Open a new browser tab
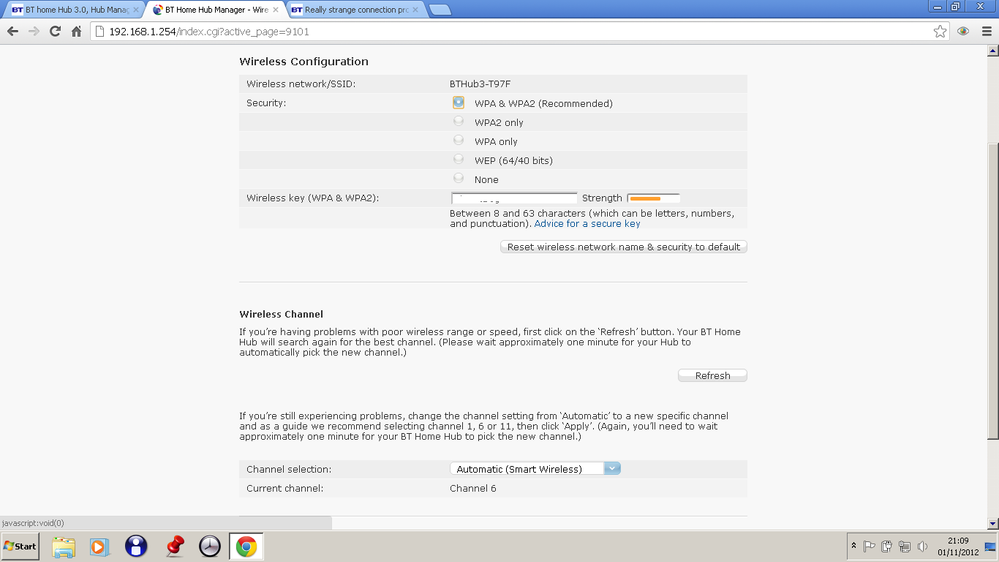The image size is (999, 562). tap(440, 10)
